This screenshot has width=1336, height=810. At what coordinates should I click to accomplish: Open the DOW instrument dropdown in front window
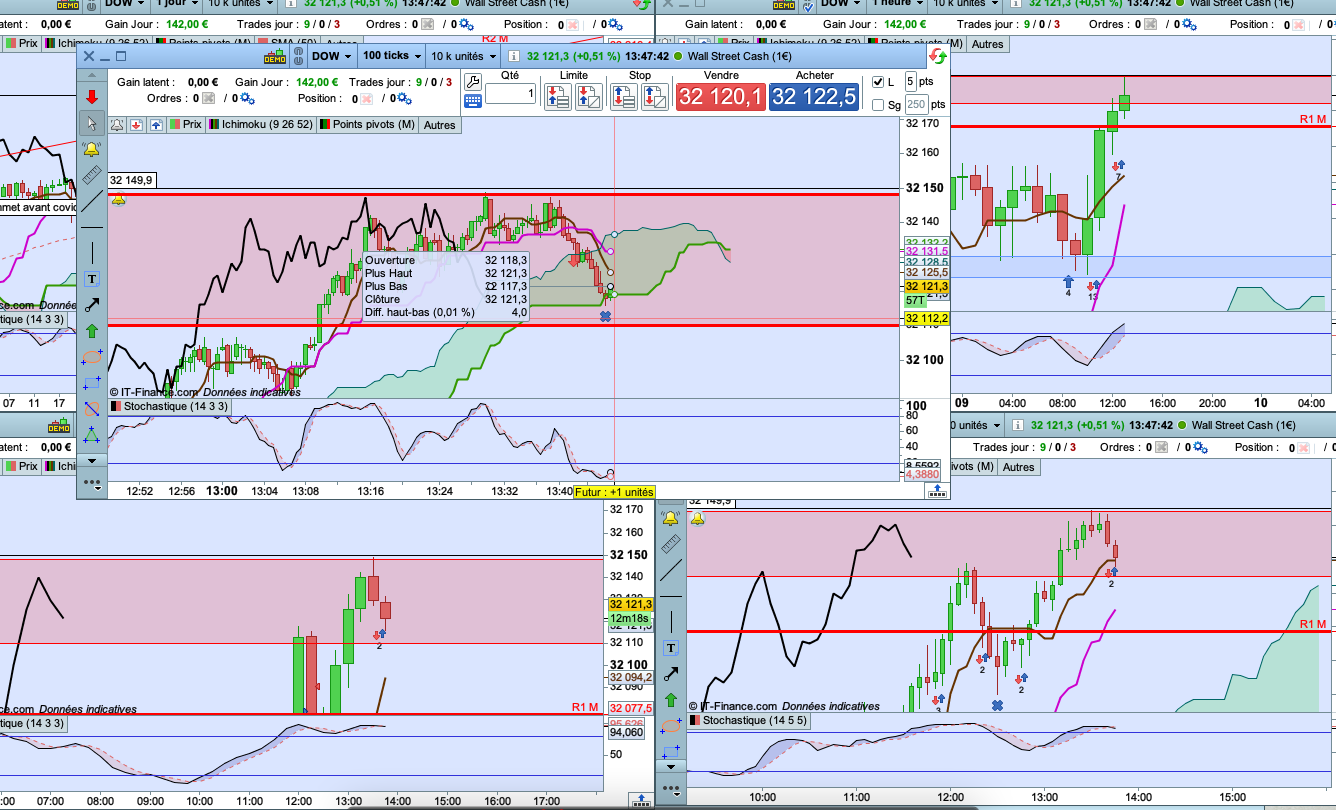(x=331, y=56)
